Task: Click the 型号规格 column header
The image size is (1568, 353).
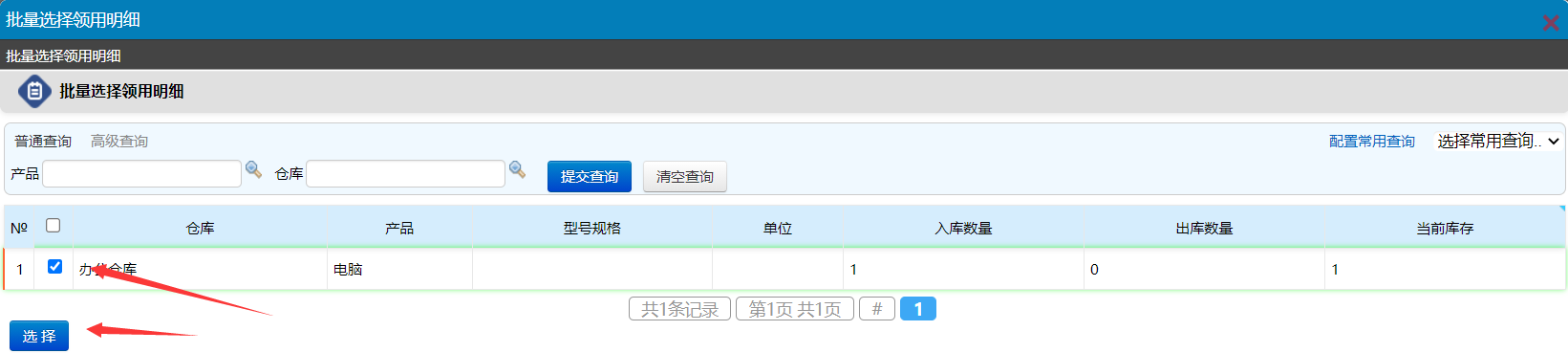Action: click(592, 228)
